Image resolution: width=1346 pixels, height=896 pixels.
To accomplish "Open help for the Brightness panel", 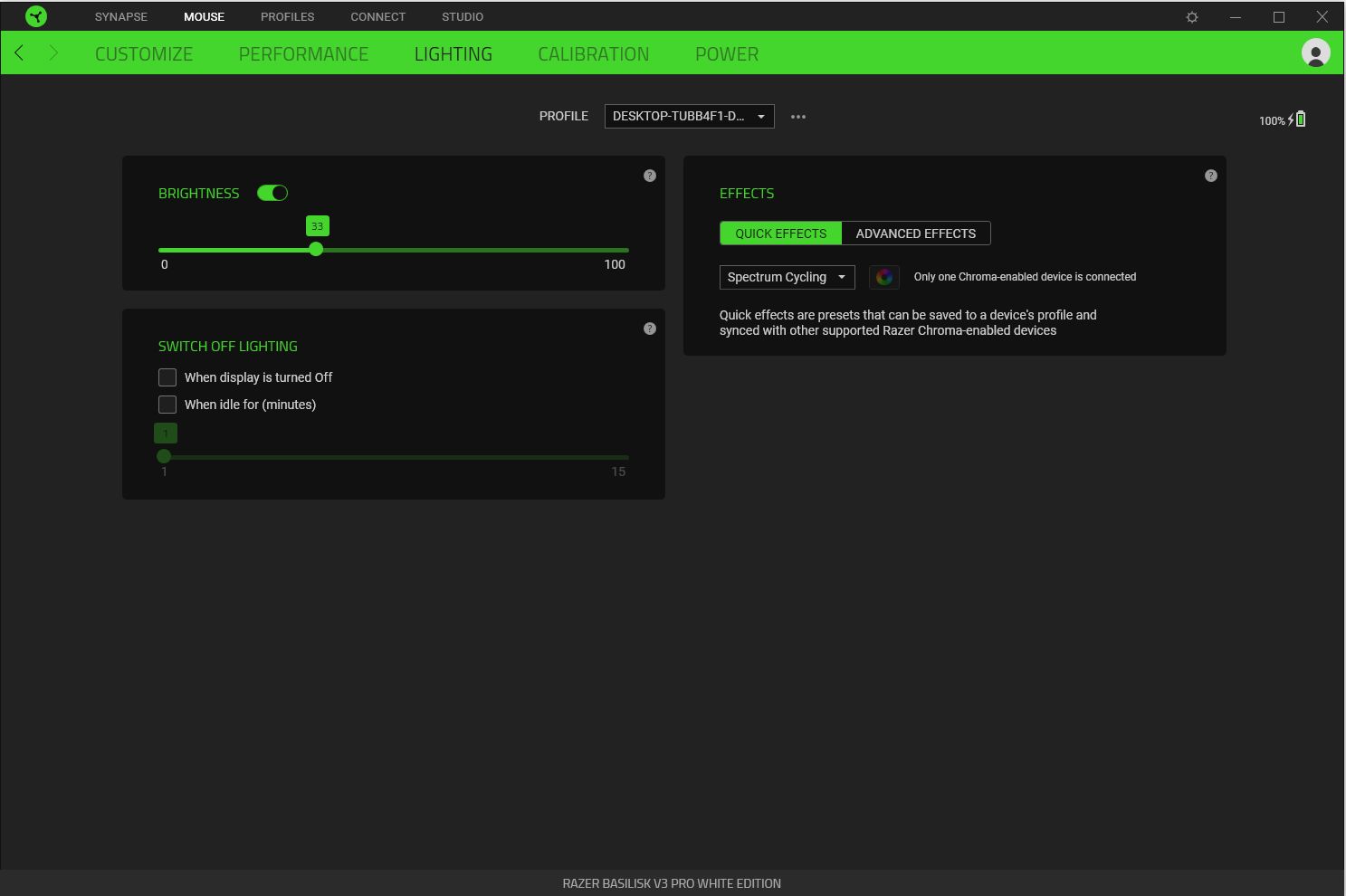I will click(x=650, y=176).
